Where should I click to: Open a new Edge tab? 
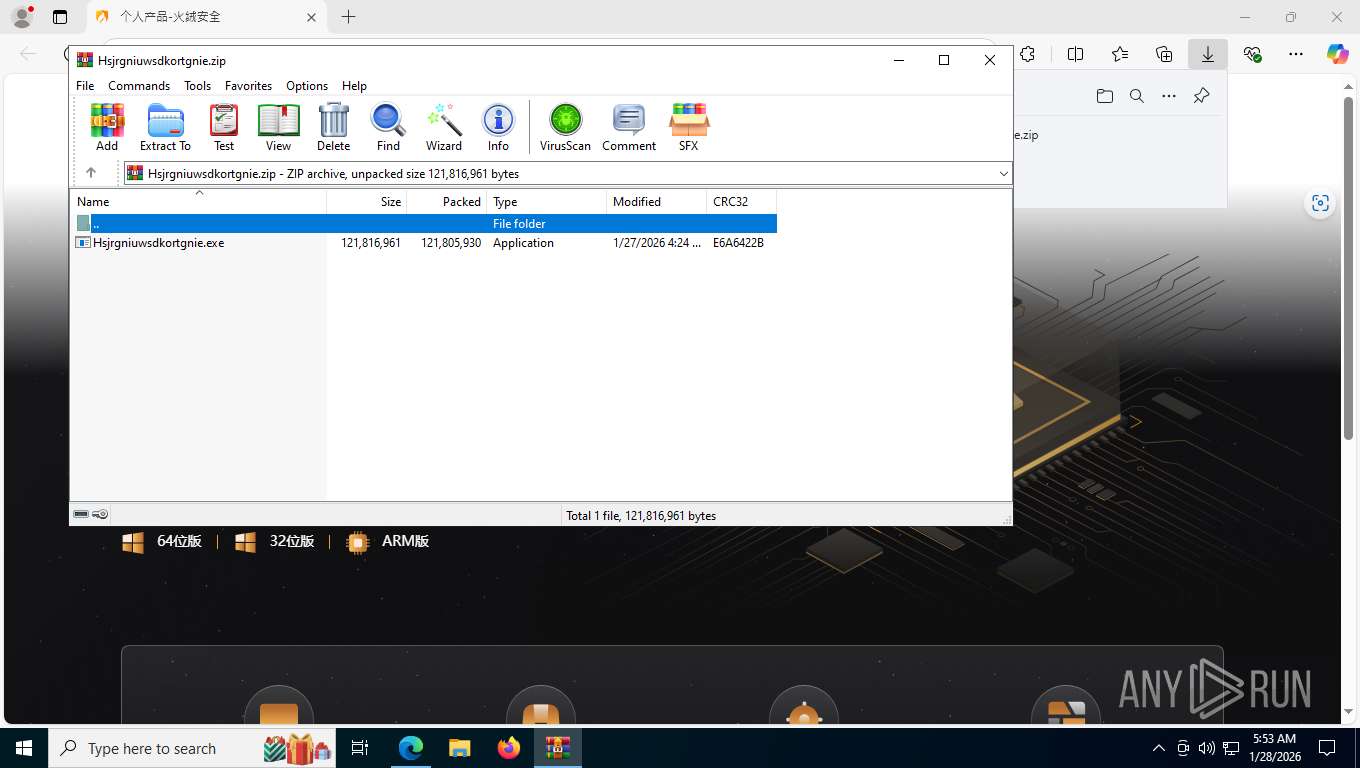tap(348, 17)
